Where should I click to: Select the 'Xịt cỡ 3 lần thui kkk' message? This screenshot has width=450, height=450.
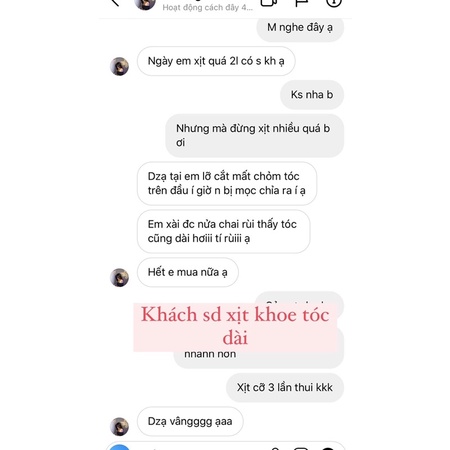point(285,387)
